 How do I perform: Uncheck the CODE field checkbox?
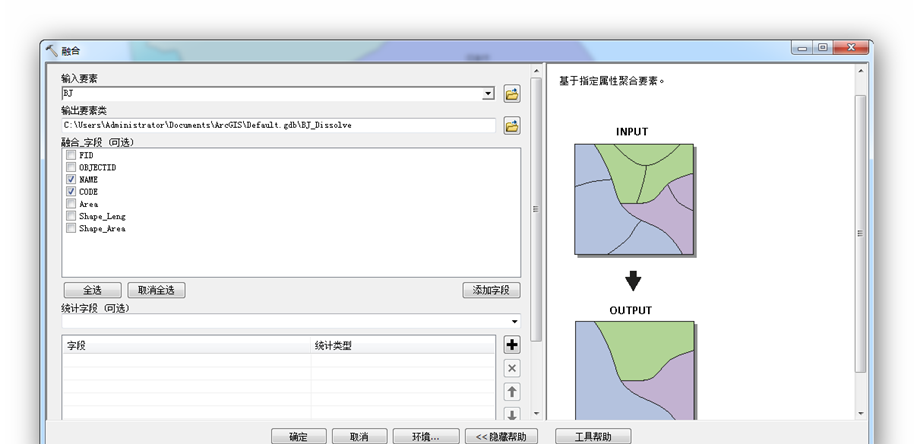coord(71,192)
